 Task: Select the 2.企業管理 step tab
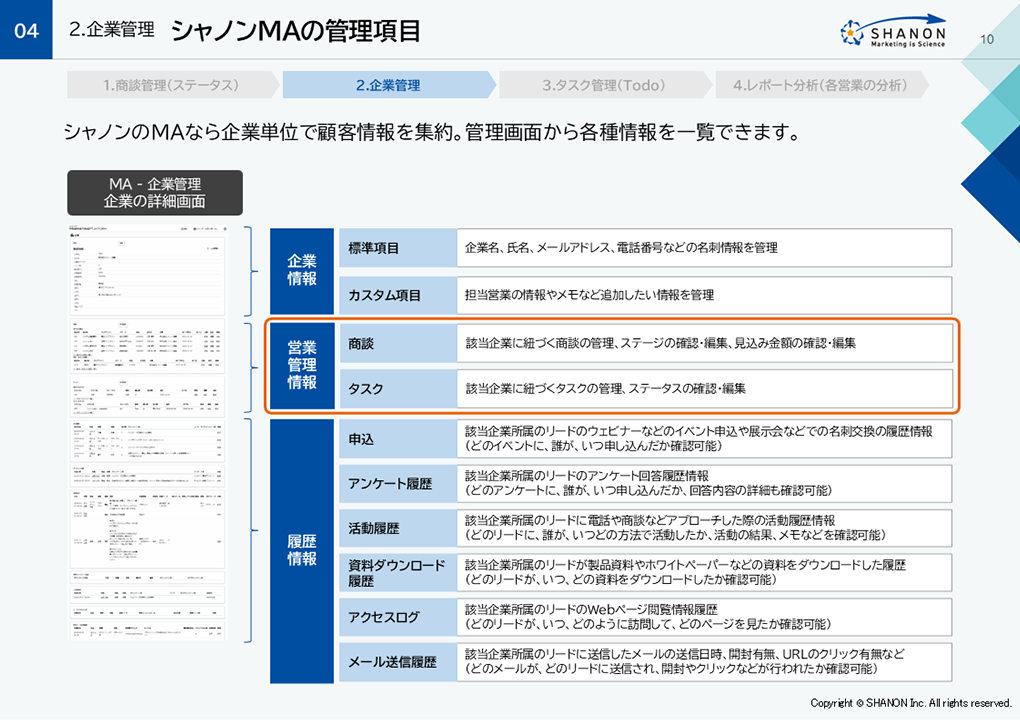click(388, 85)
